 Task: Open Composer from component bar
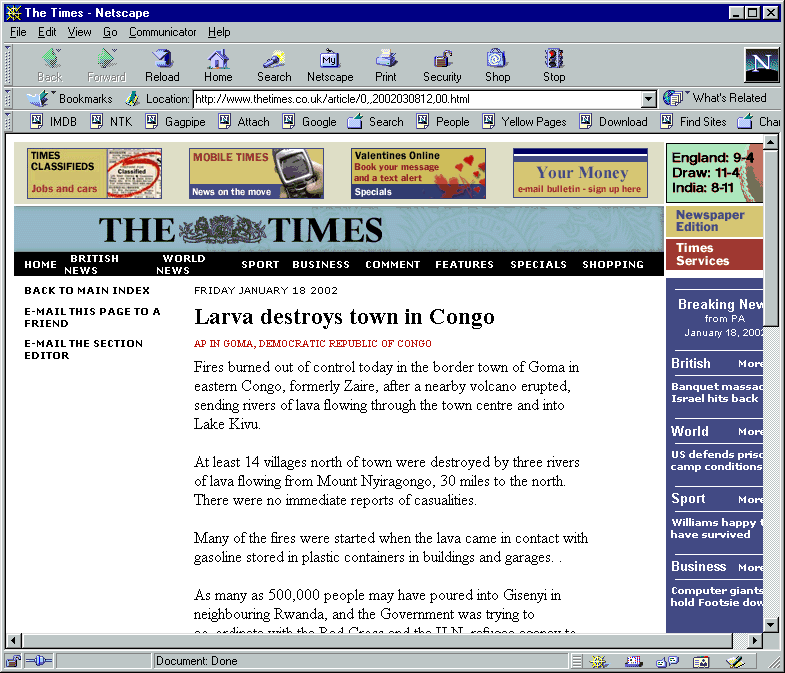[734, 661]
